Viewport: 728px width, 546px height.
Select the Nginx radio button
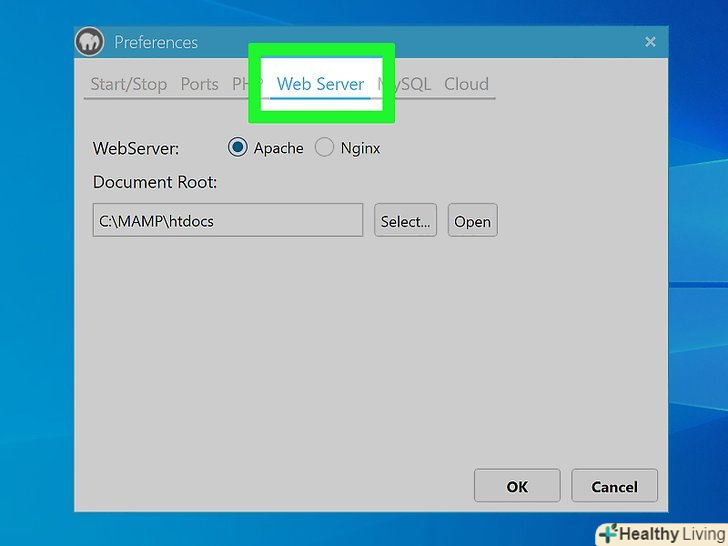(x=324, y=148)
